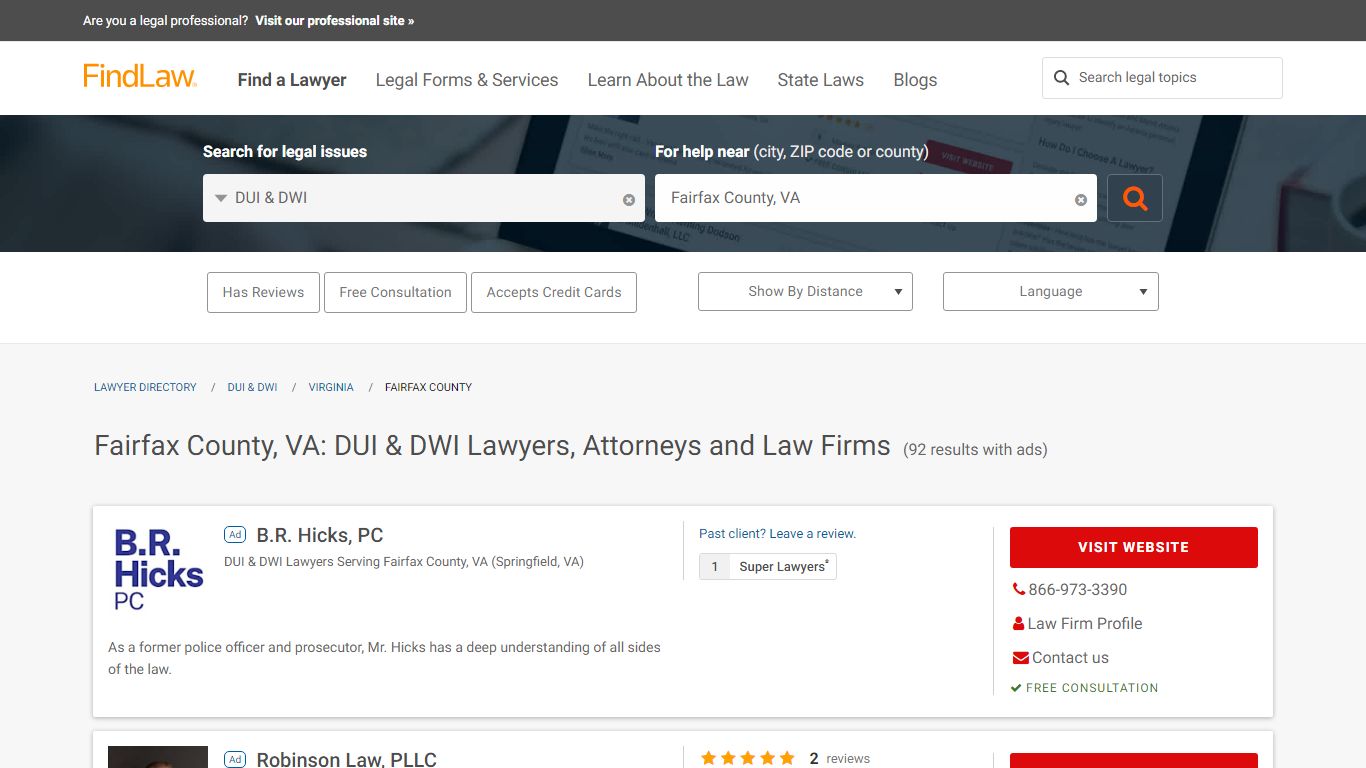Click the 92 results with ads text

[975, 450]
